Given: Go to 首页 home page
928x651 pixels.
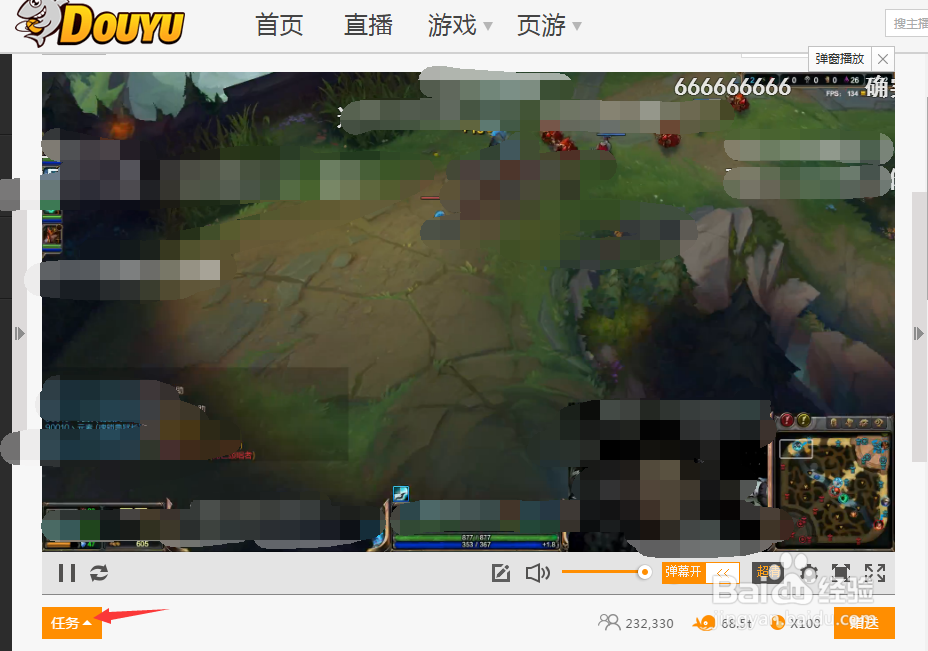Looking at the screenshot, I should [279, 25].
